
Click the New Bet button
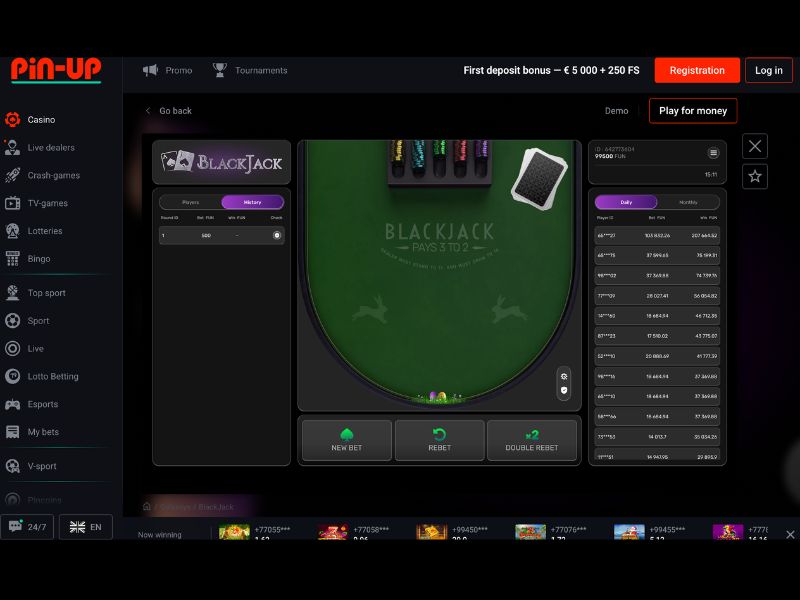(x=347, y=440)
